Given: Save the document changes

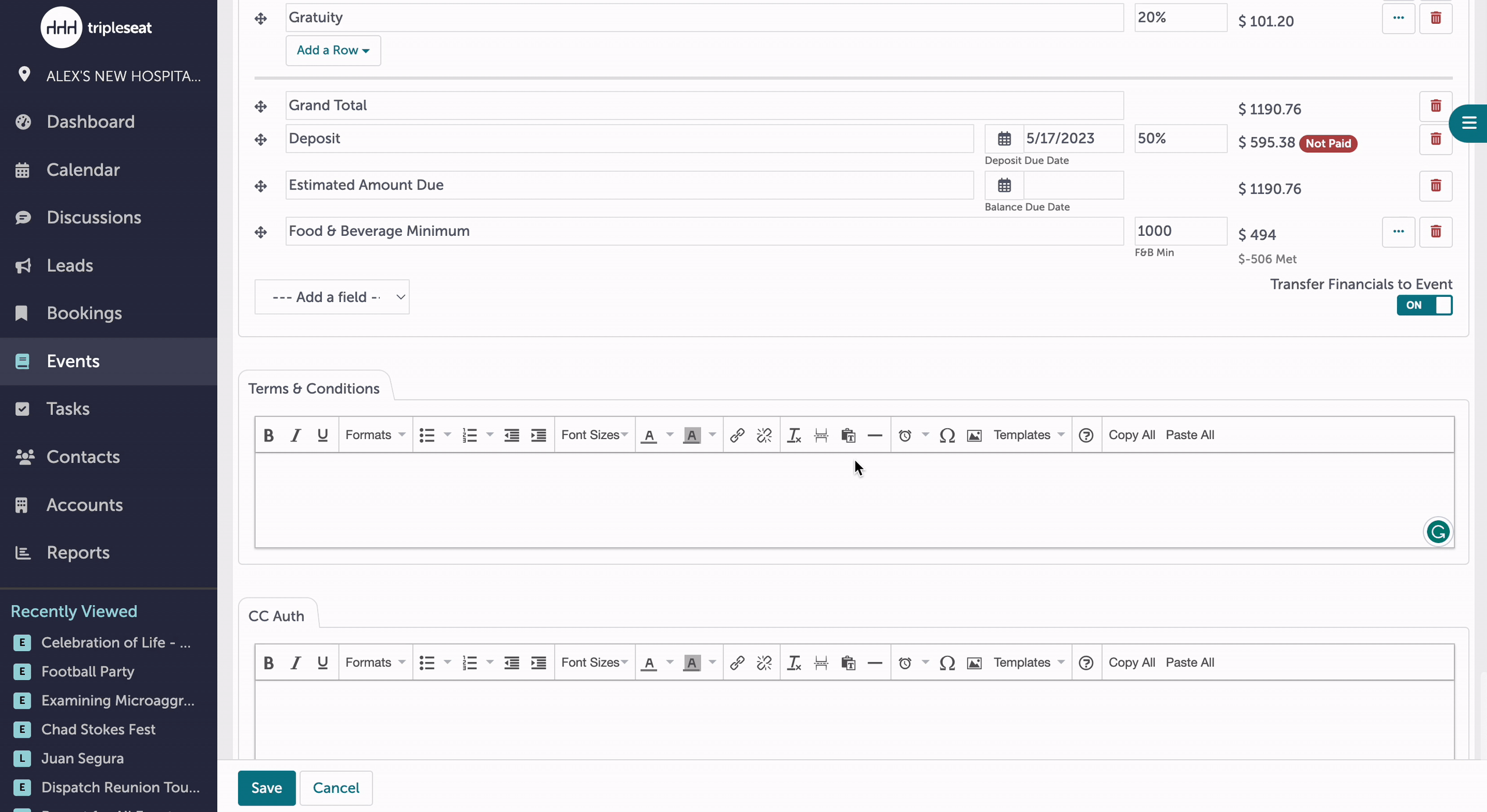Looking at the screenshot, I should [267, 788].
